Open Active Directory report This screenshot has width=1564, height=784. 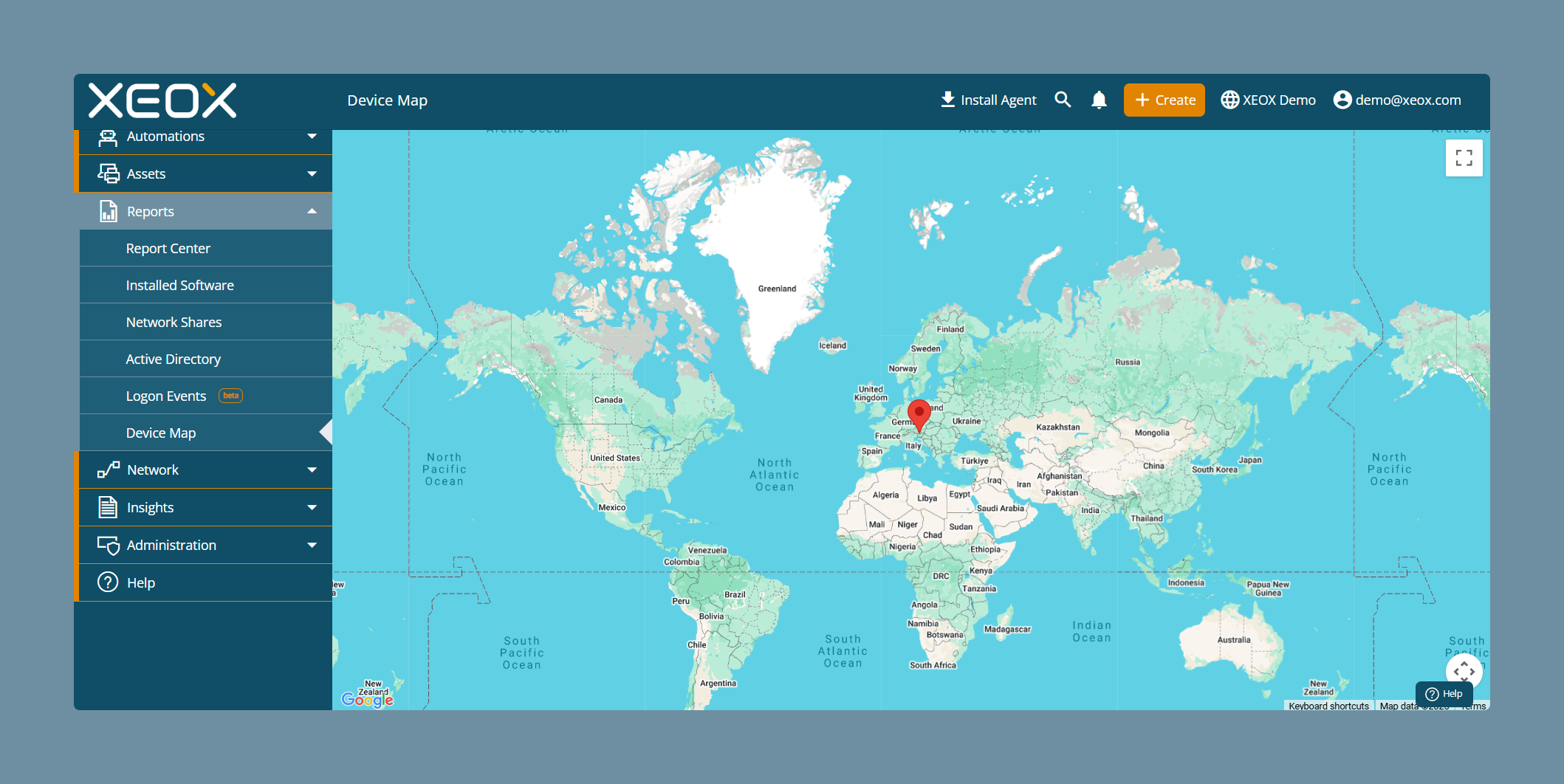point(206,359)
